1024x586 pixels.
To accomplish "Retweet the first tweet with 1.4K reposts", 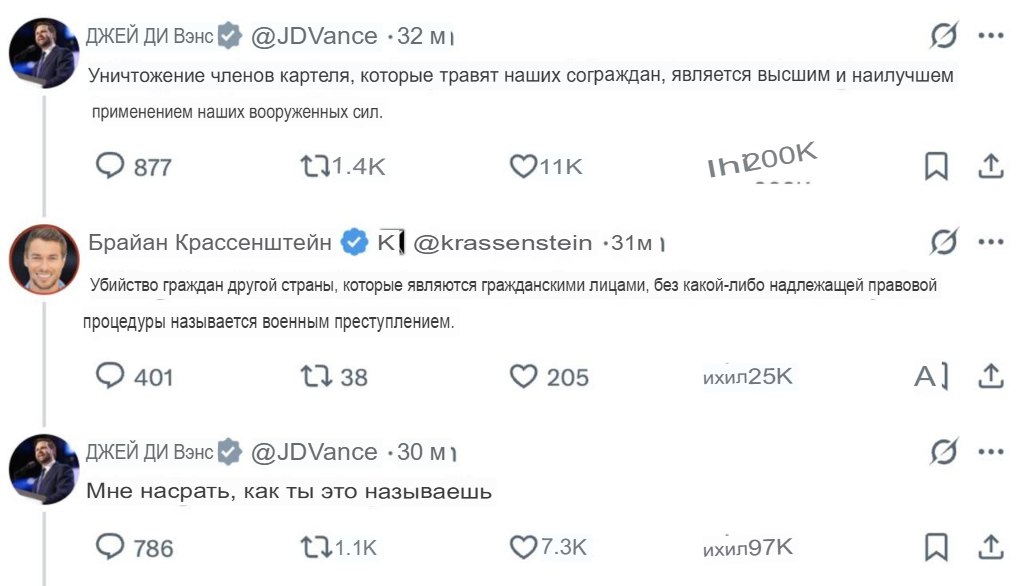I will point(315,166).
